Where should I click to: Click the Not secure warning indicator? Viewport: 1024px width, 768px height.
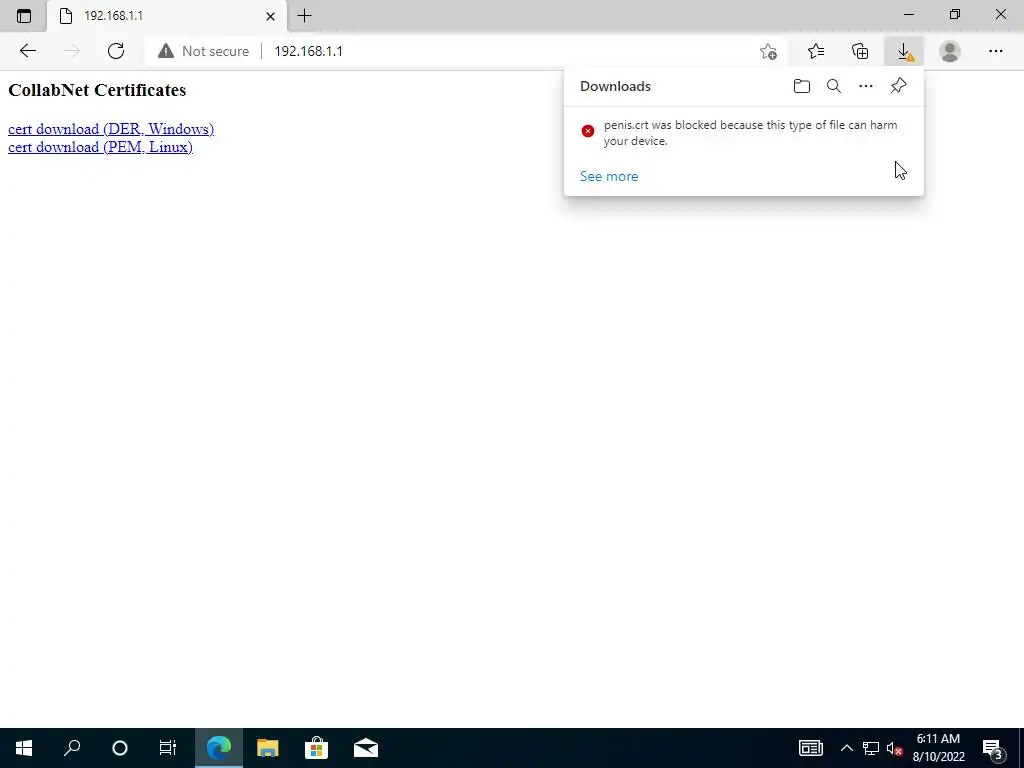point(203,51)
